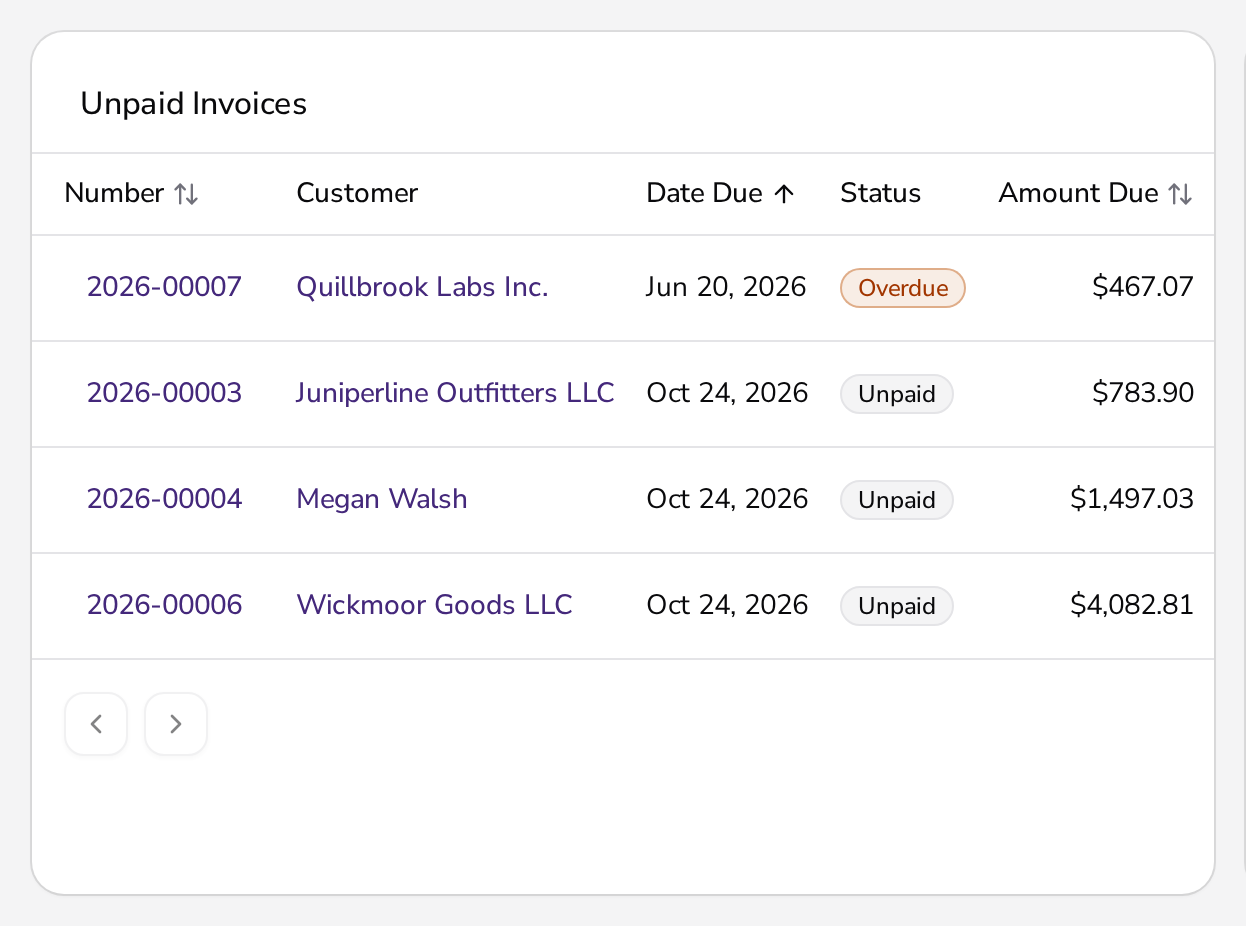Sort table by Number column arrows icon
The image size is (1246, 926).
coord(186,194)
